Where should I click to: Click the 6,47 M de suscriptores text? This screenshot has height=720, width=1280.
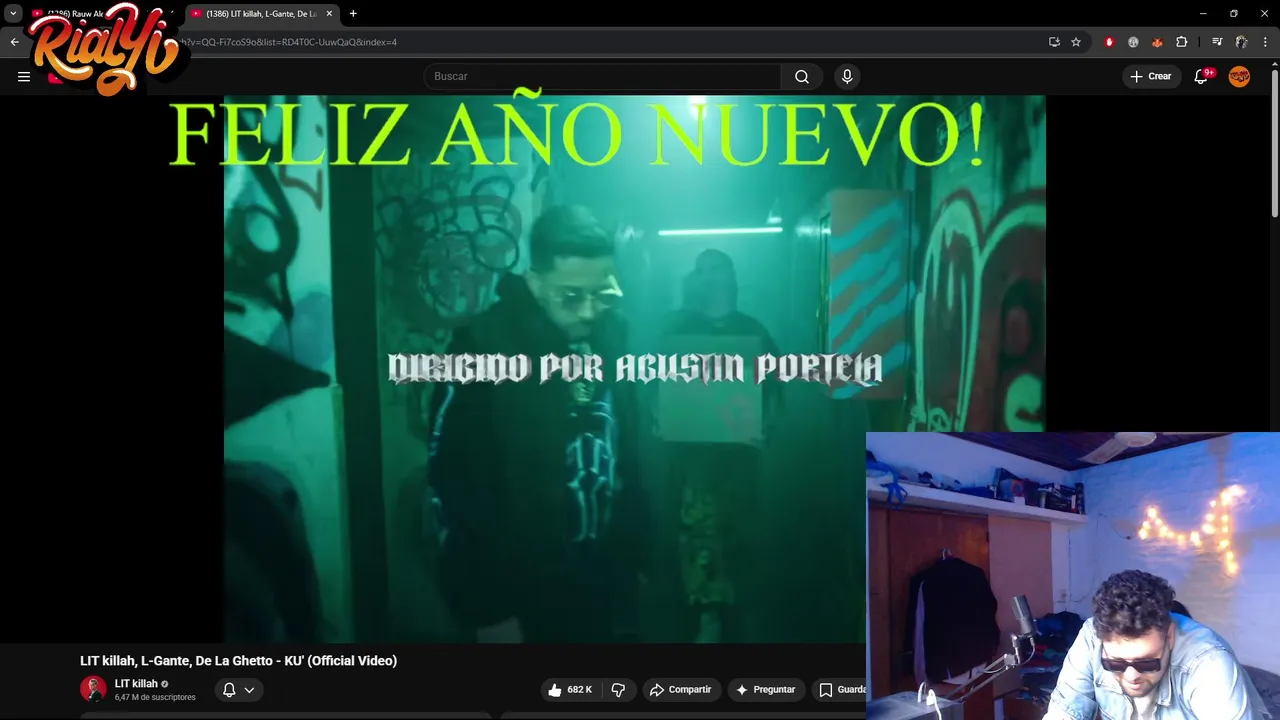point(155,697)
